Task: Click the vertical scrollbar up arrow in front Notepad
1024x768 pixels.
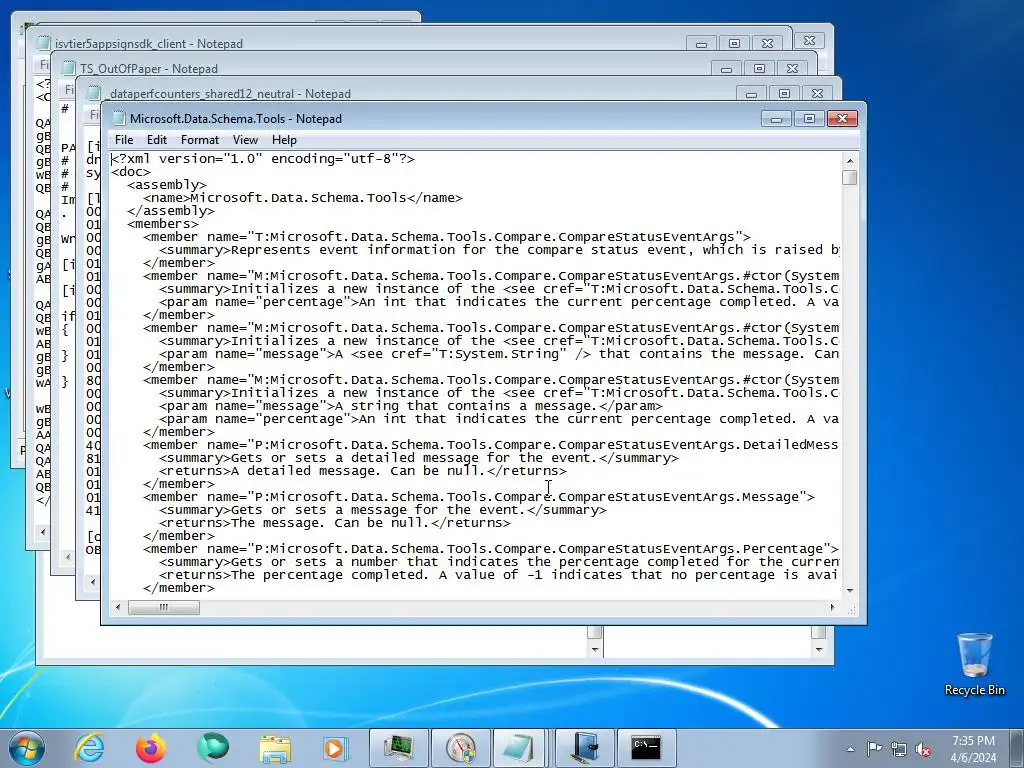Action: click(850, 160)
